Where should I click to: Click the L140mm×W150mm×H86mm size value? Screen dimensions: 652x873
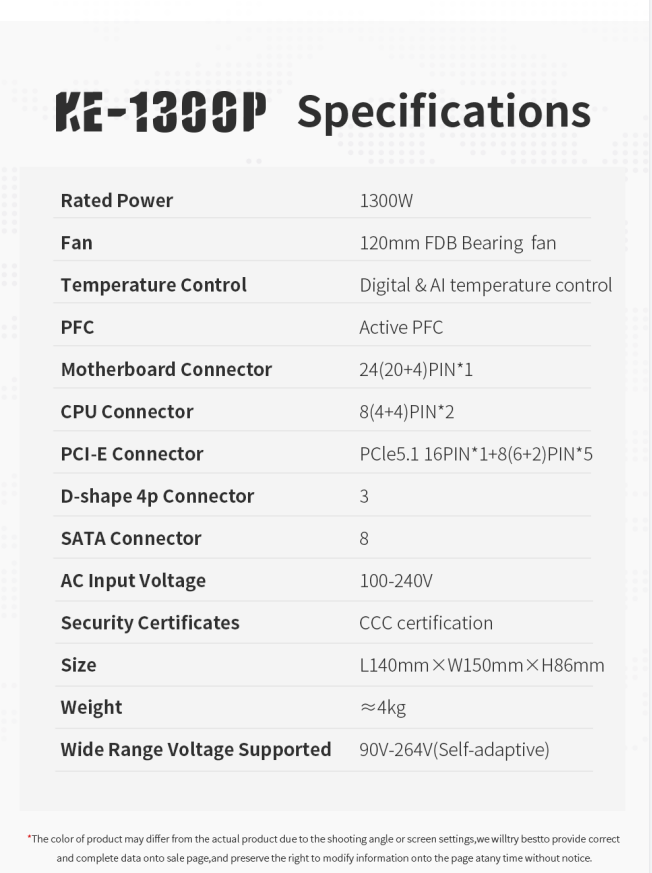pyautogui.click(x=482, y=665)
